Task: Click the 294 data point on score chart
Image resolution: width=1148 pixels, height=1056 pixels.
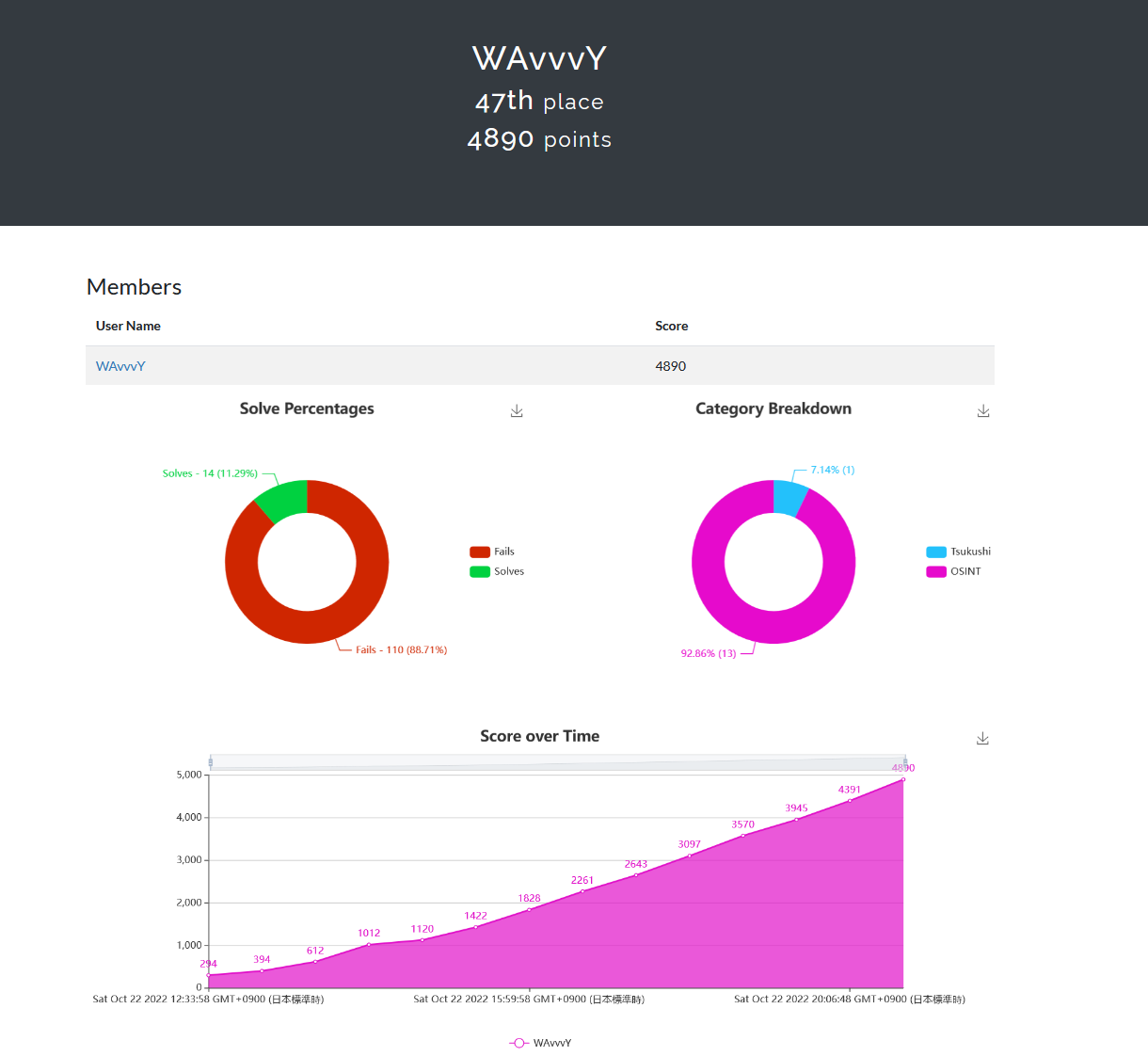Action: [209, 975]
